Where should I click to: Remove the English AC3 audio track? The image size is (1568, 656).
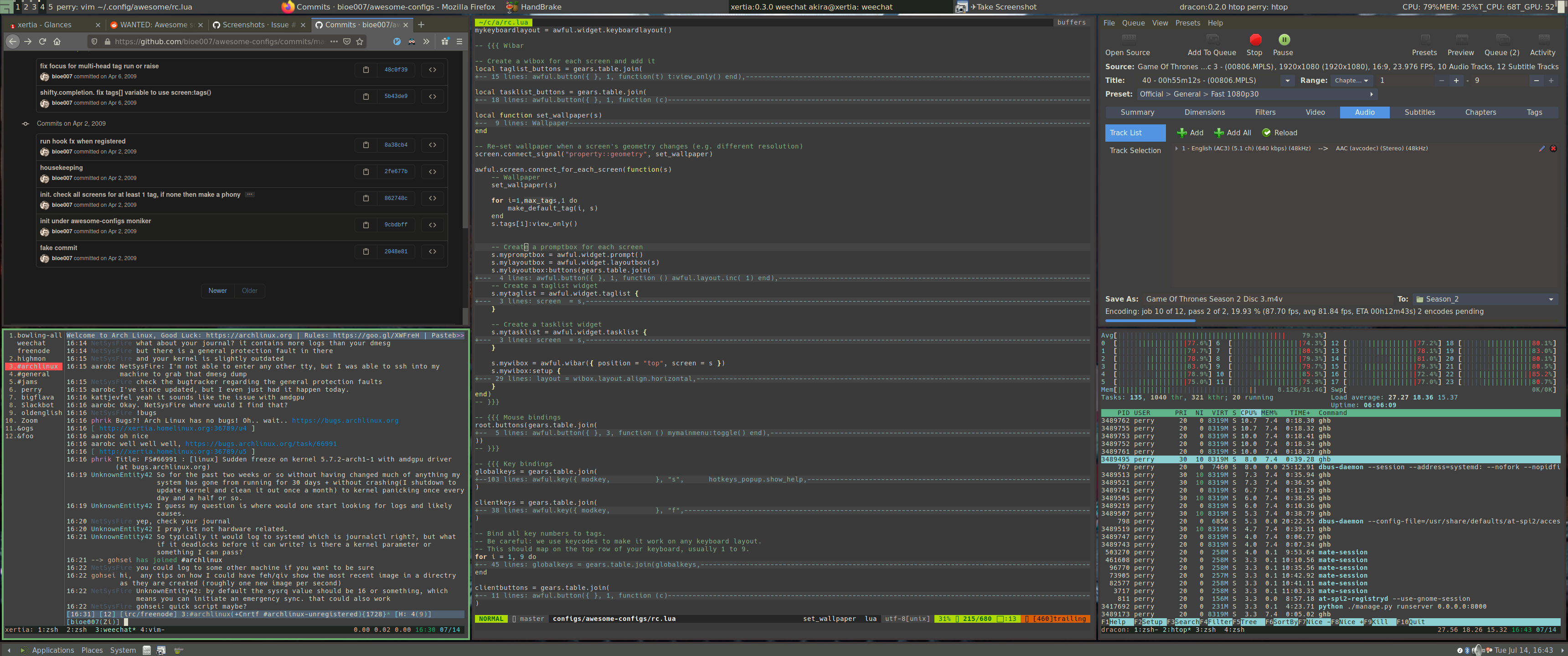[1553, 149]
